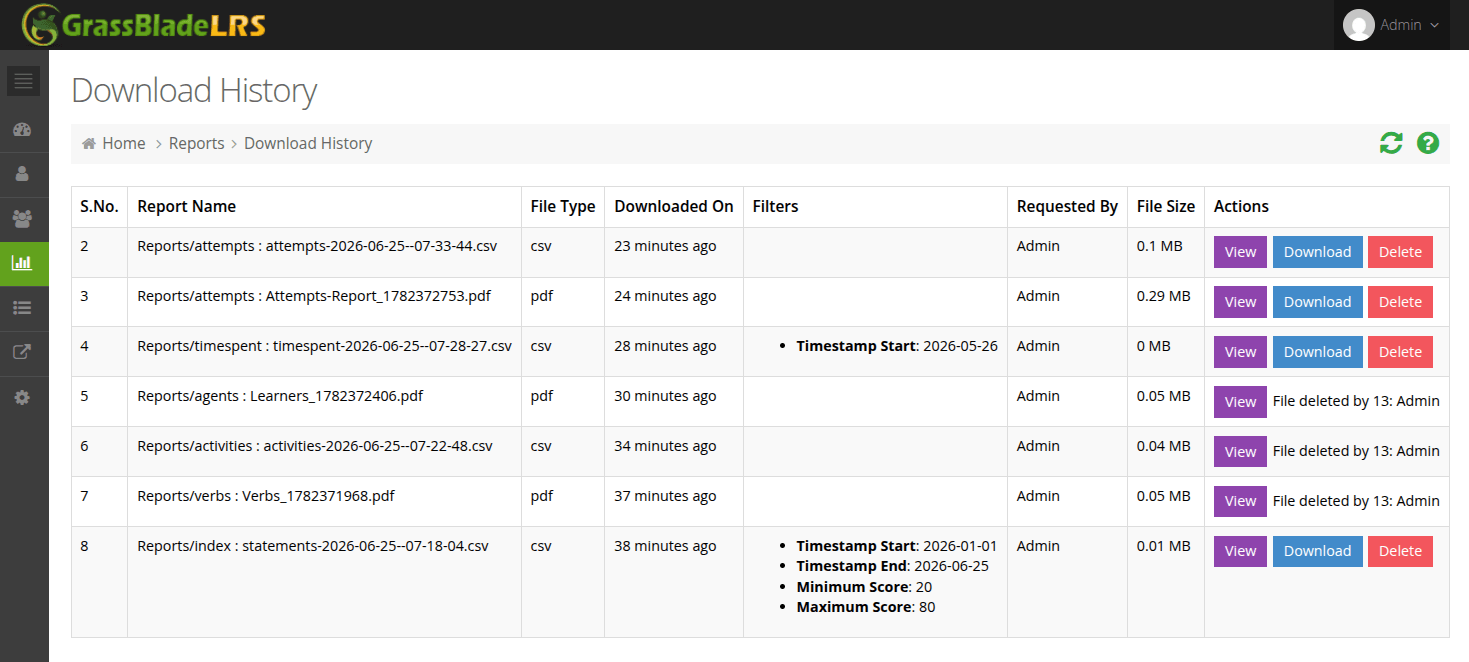Delete the statements csv report
Image resolution: width=1469 pixels, height=662 pixels.
pos(1400,551)
